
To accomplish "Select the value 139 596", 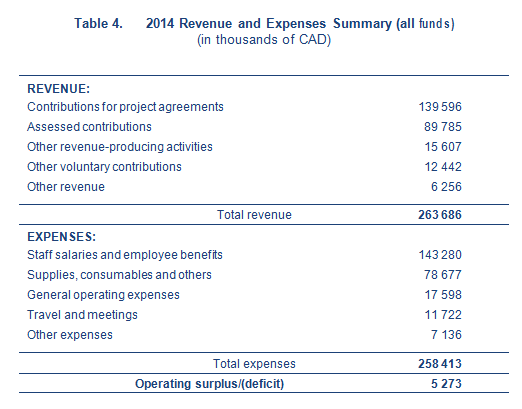I will point(440,107).
